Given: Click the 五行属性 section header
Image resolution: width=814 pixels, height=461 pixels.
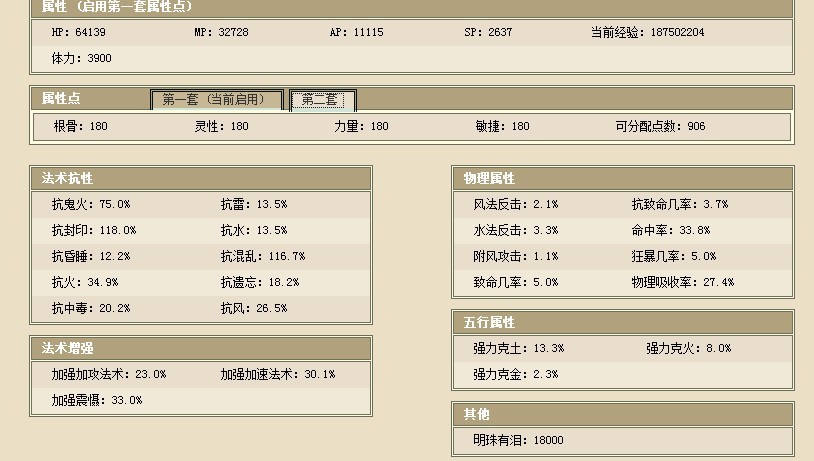Looking at the screenshot, I should click(x=489, y=323).
